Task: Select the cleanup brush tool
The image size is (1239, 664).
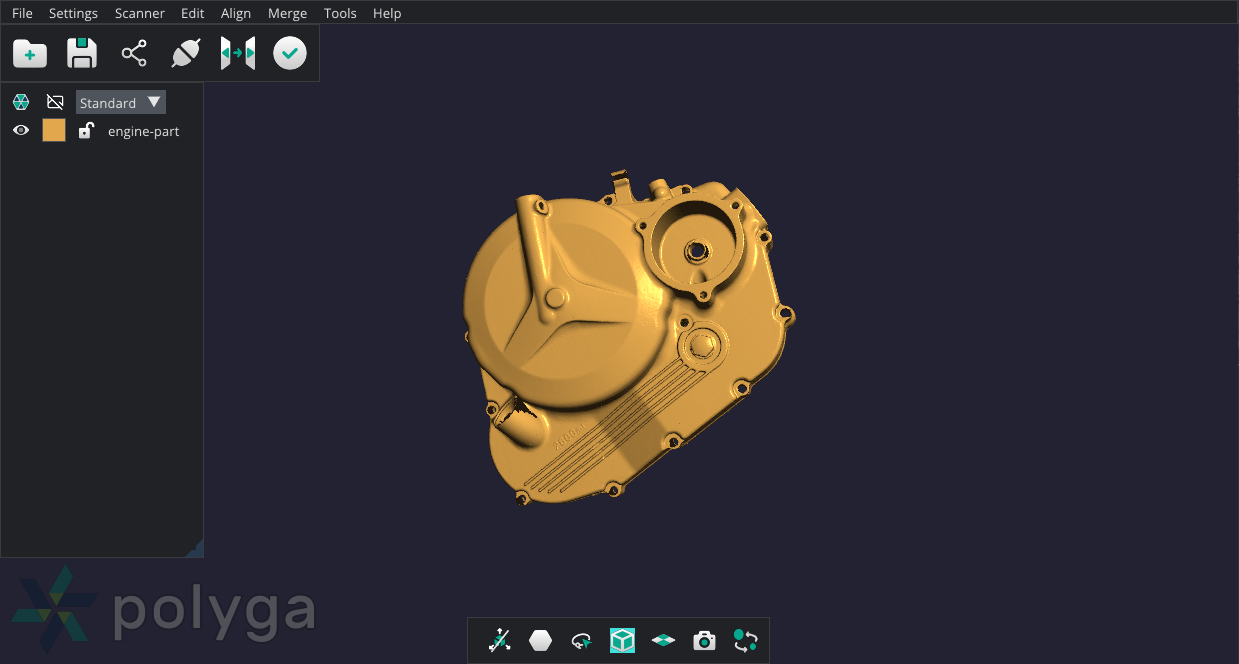Action: 185,52
